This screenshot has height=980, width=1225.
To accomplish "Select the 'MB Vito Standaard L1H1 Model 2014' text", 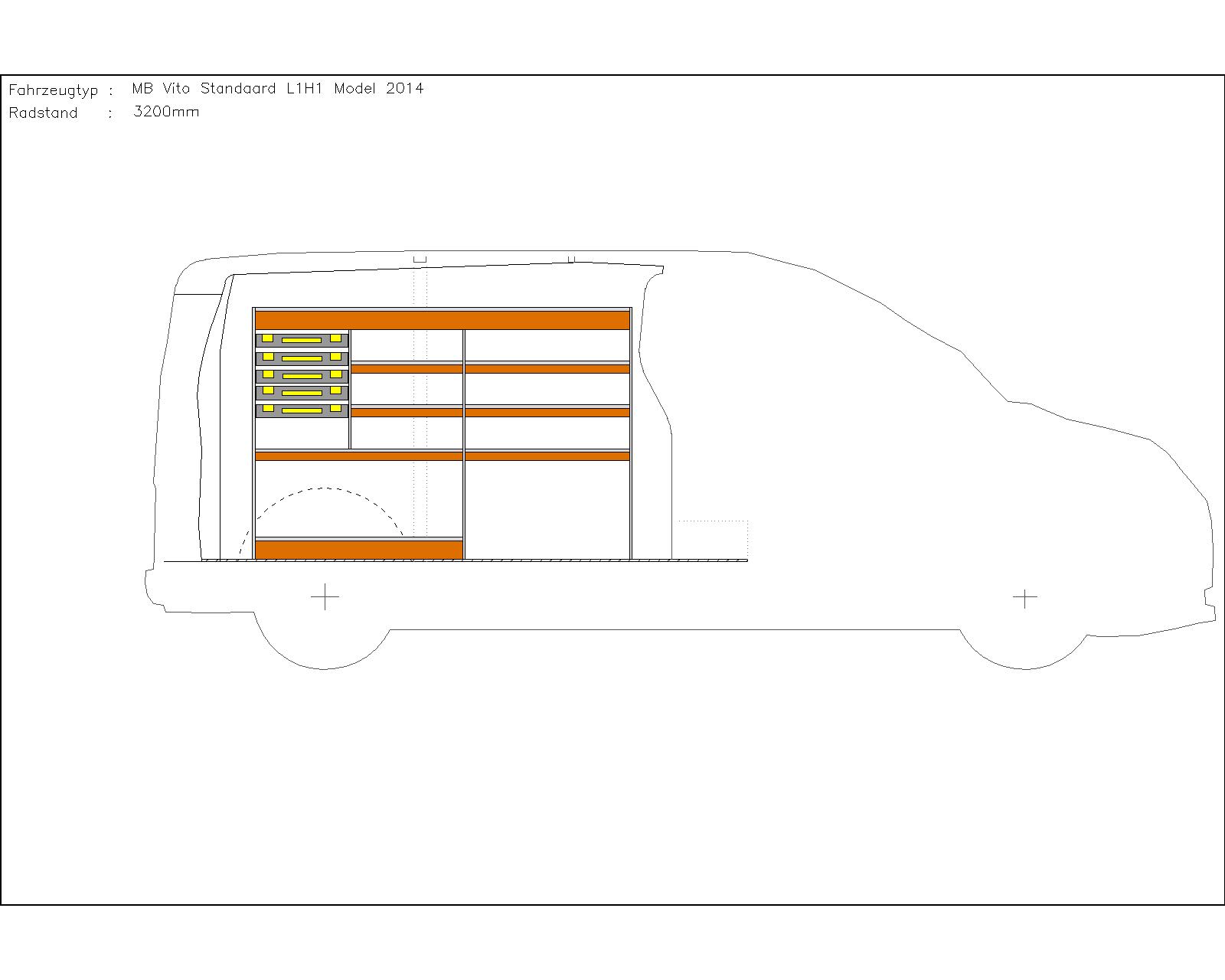I will [x=277, y=88].
